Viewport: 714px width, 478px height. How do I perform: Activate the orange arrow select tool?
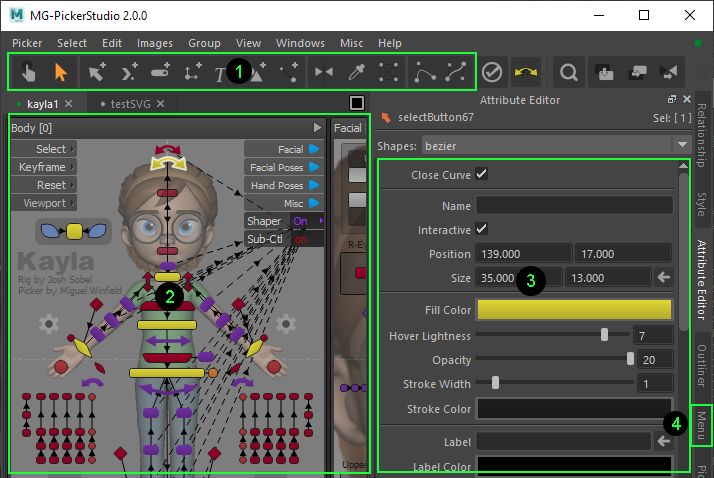coord(60,72)
